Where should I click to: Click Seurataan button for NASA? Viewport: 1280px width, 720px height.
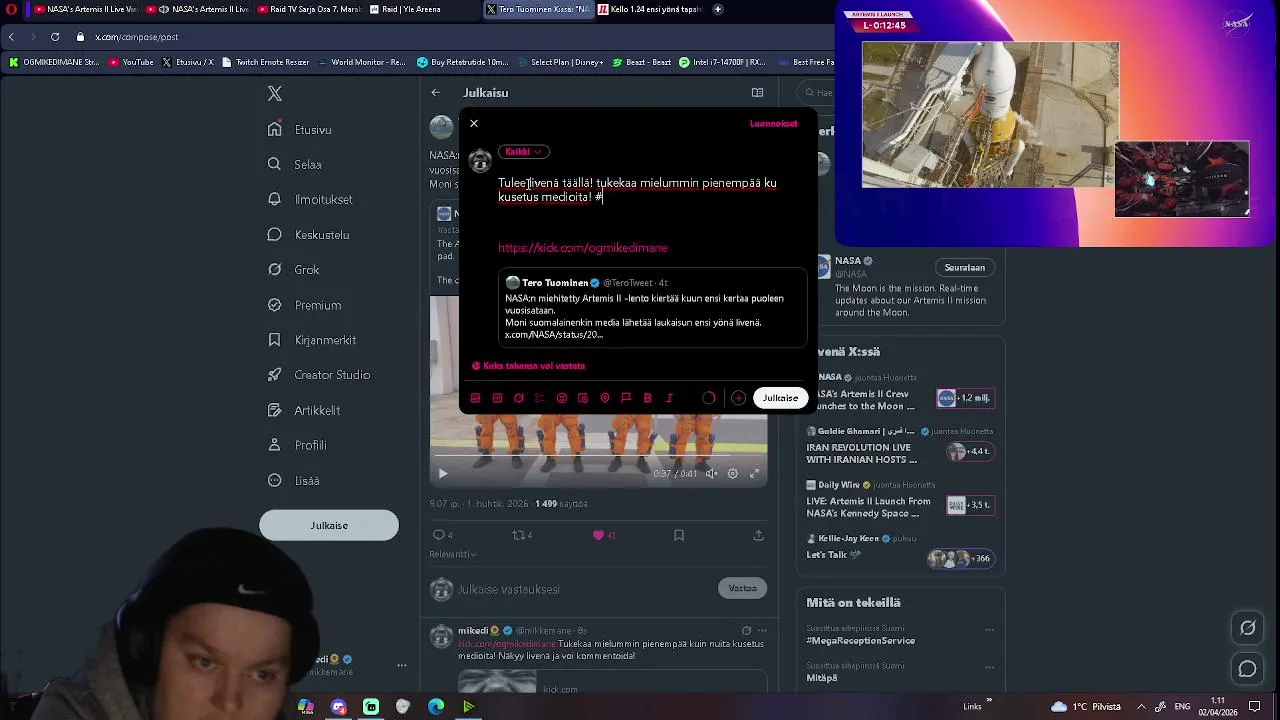965,268
